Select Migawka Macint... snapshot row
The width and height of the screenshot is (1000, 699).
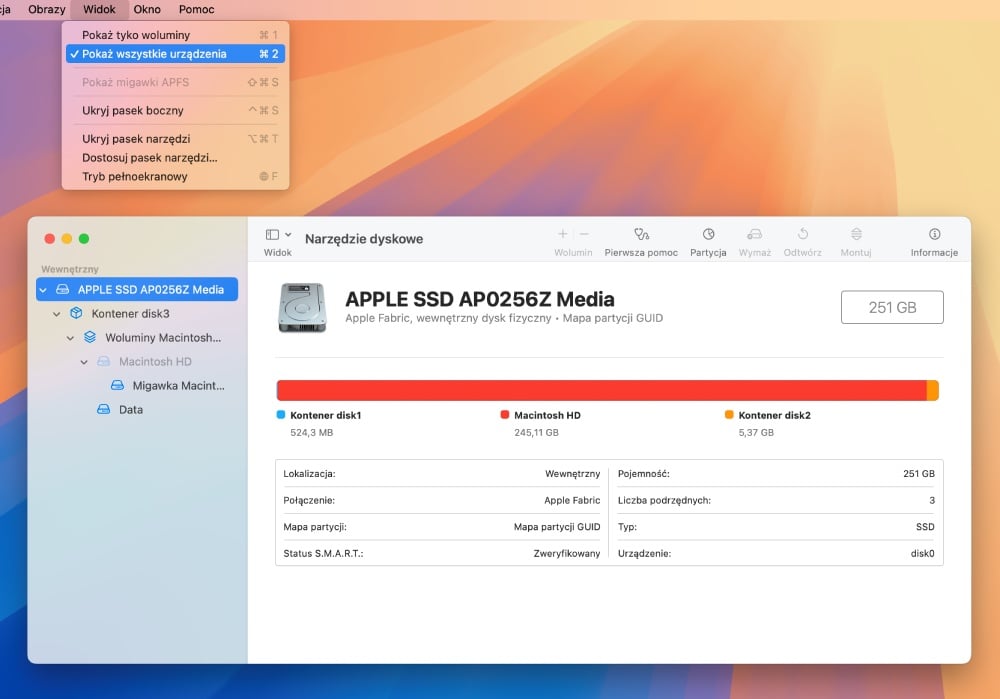pos(137,385)
